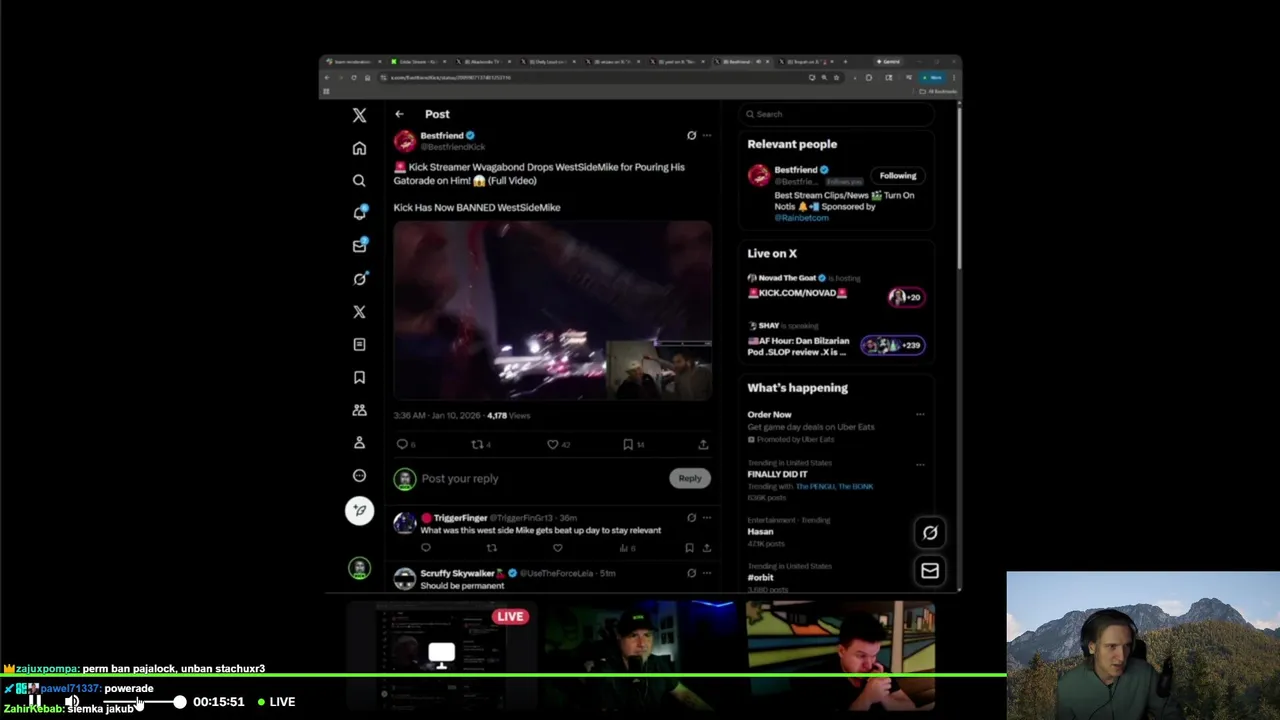Click the reply icon under the main post
This screenshot has height=720, width=1280.
point(402,444)
